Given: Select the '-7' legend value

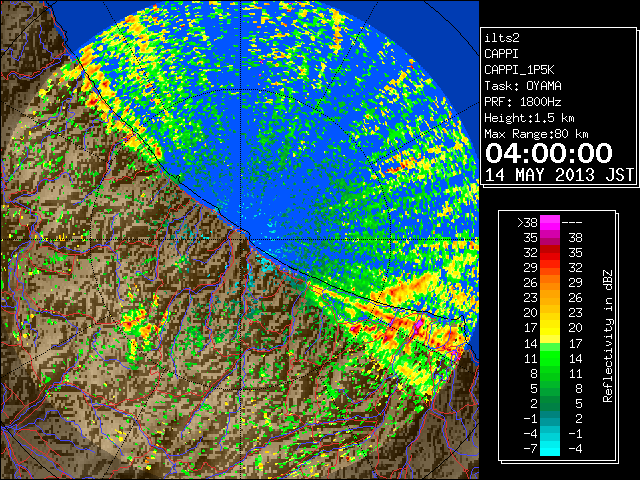Looking at the screenshot, I should (530, 449).
